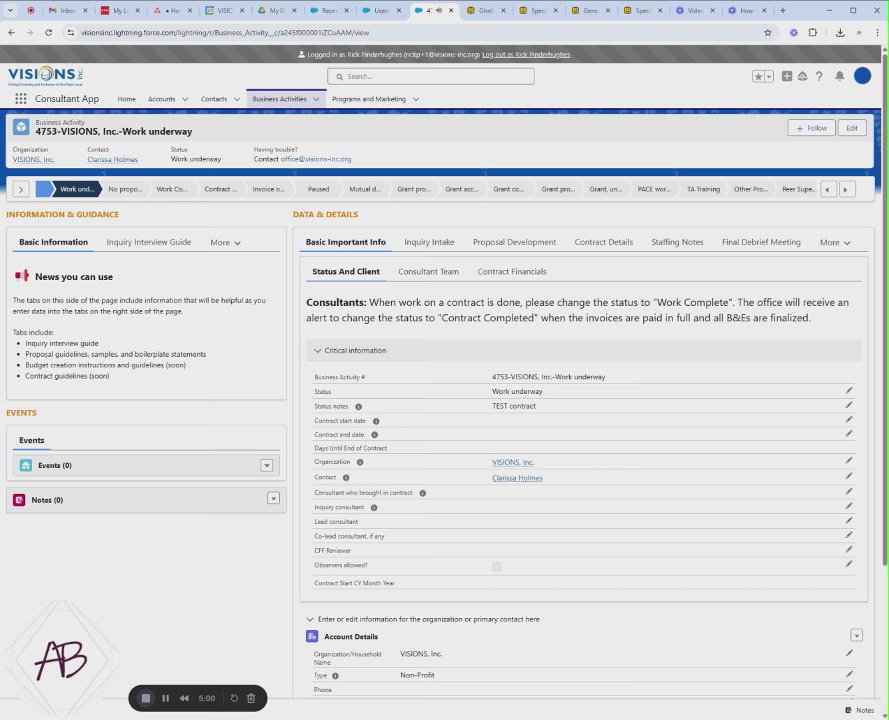
Task: Click the favorites star icon in header
Action: [x=758, y=76]
